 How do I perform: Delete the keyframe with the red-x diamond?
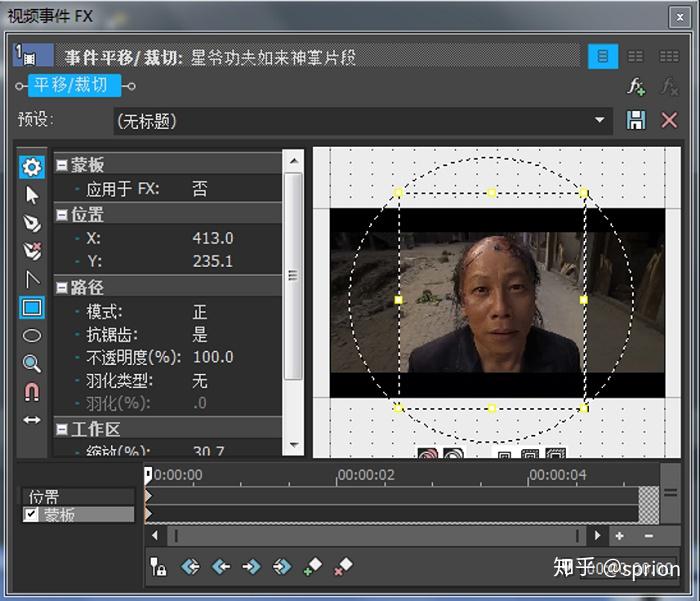click(x=343, y=567)
